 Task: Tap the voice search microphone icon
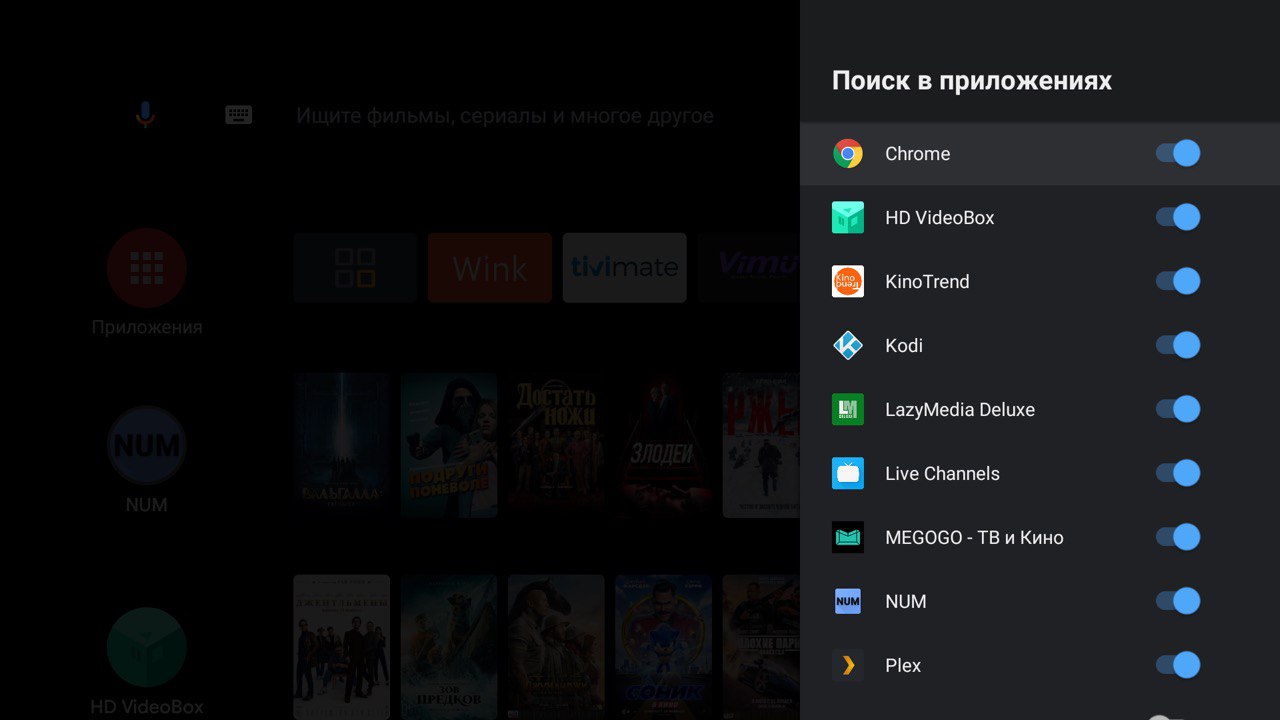click(x=145, y=115)
